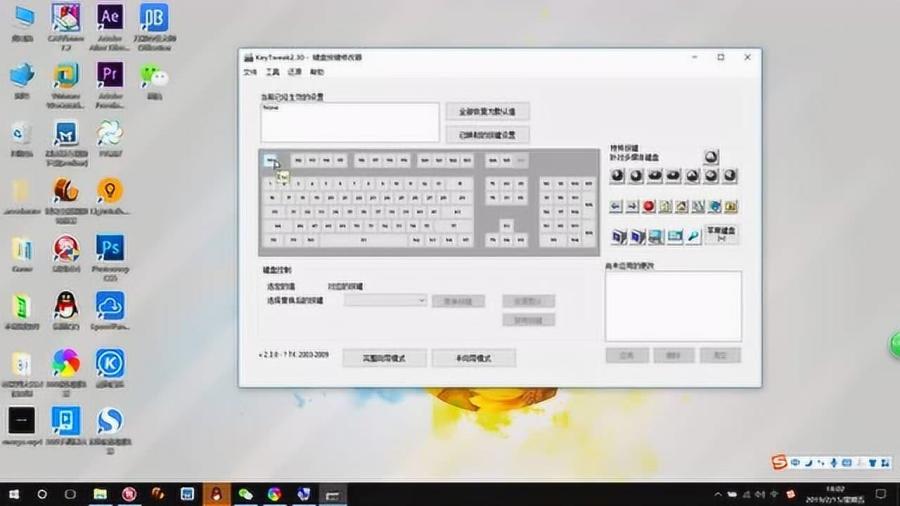900x506 pixels.
Task: Open the 帮助 (Help) menu
Action: click(x=317, y=72)
